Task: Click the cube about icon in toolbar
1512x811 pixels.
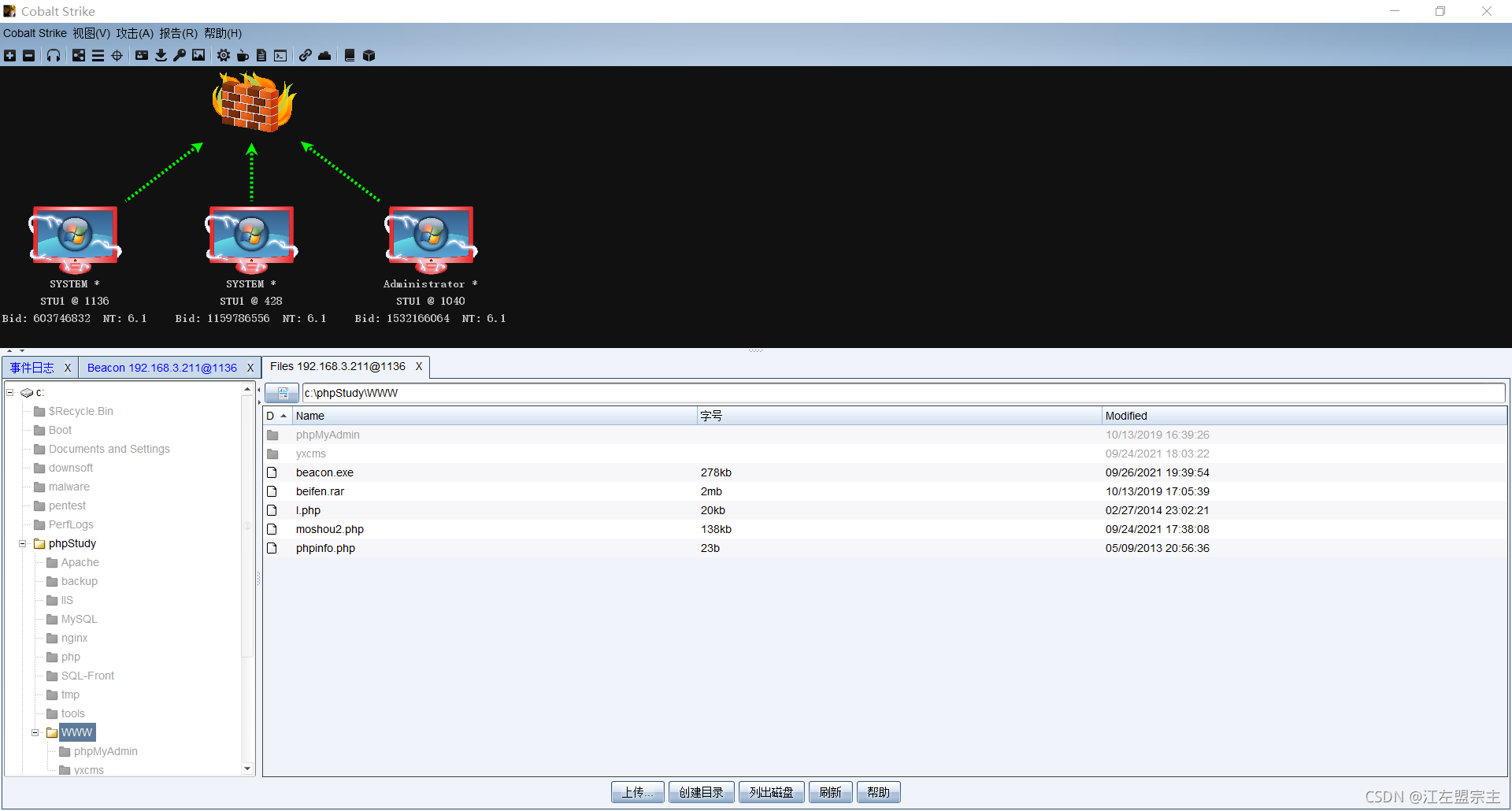Action: [369, 55]
